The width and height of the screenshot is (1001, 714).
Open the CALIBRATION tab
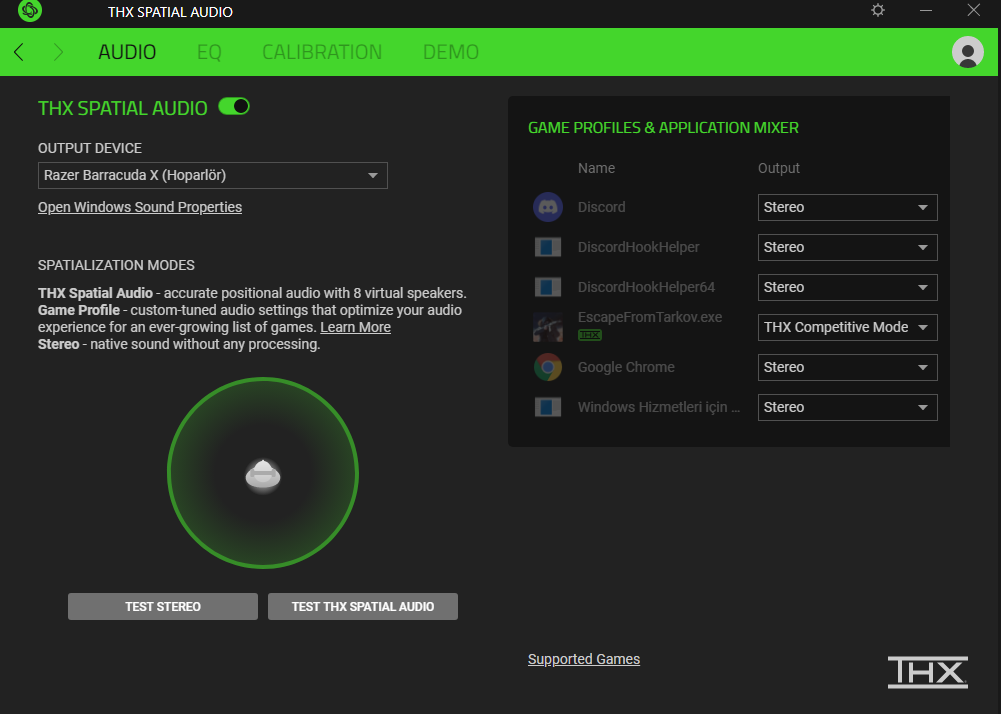point(322,52)
